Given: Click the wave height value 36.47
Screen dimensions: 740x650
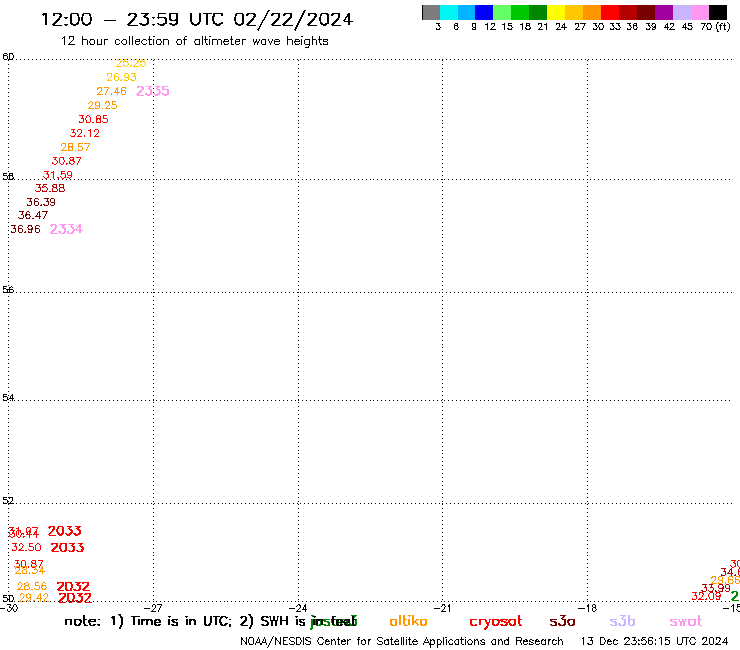Looking at the screenshot, I should coord(33,215).
